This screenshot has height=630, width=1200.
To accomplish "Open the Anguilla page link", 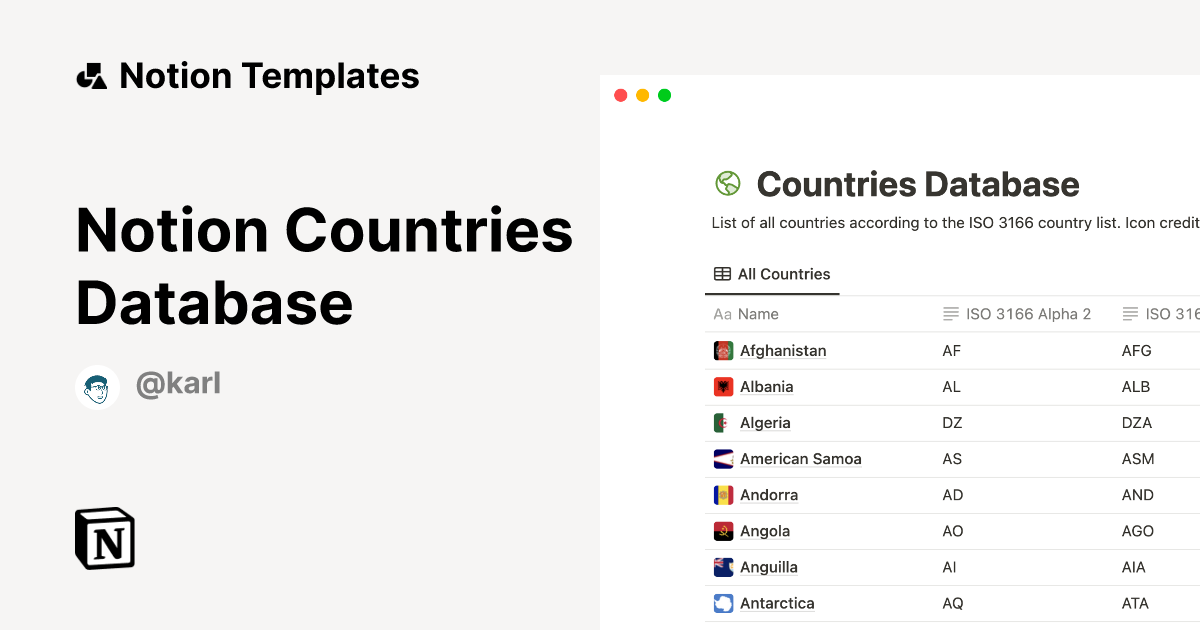I will pyautogui.click(x=769, y=566).
